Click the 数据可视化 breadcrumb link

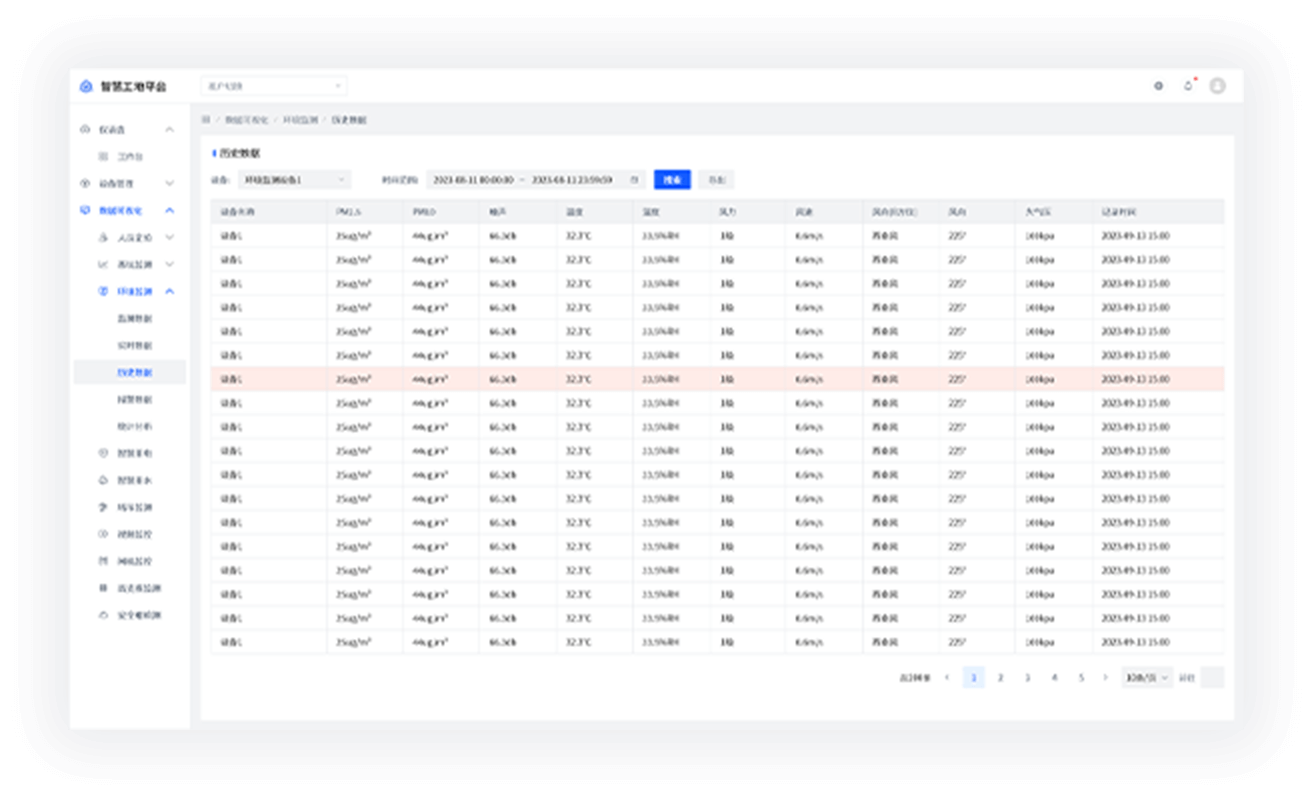[x=247, y=119]
